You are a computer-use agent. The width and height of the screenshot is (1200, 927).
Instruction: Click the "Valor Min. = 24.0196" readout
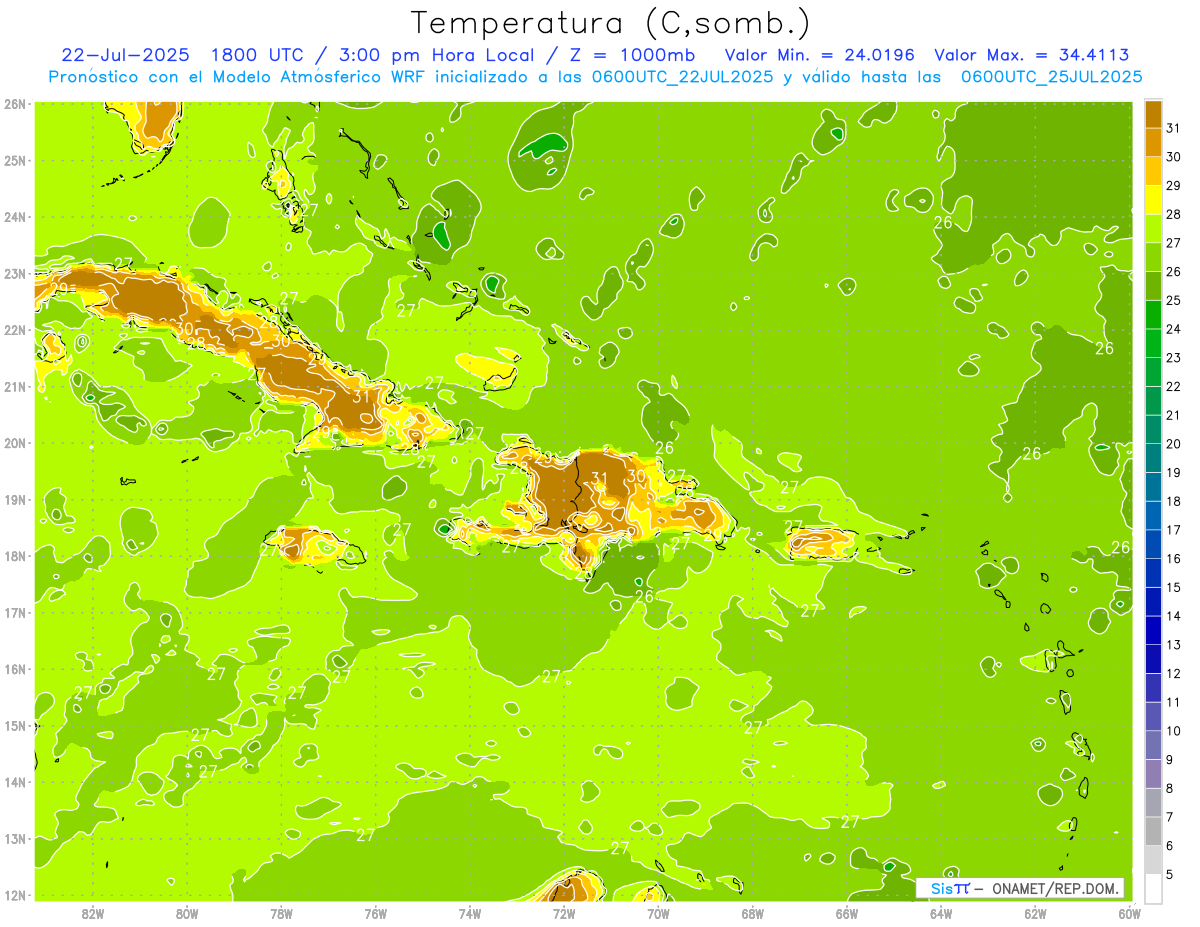[x=820, y=55]
